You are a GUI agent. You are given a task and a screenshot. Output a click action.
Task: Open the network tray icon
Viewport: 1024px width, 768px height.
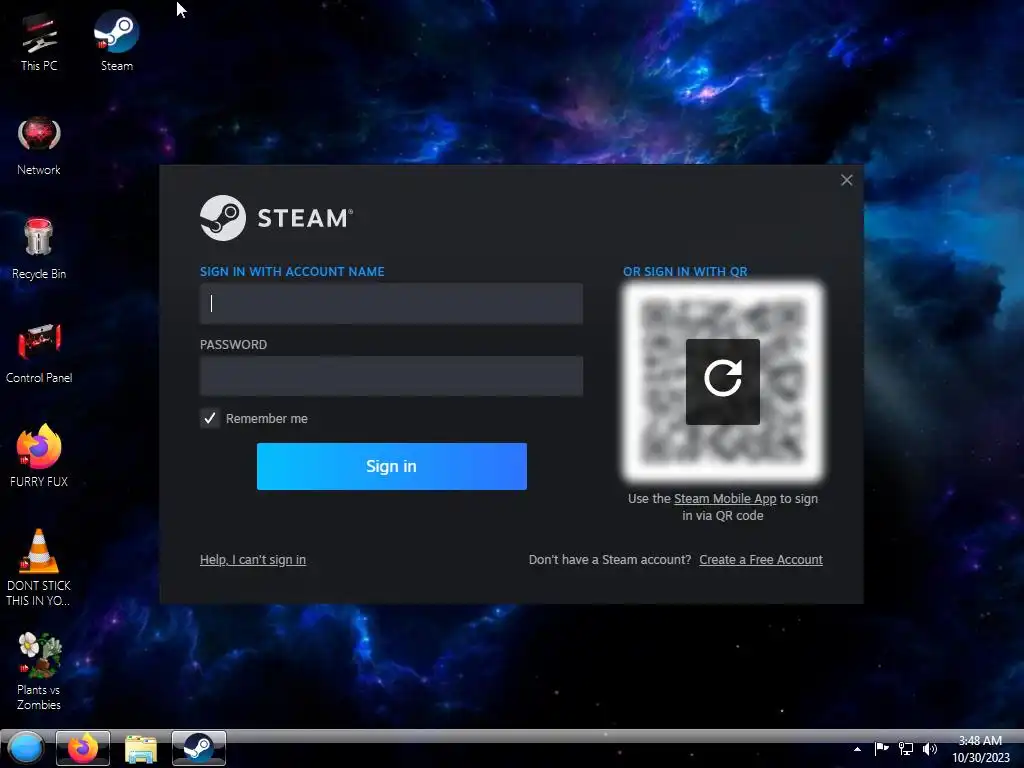(x=906, y=748)
